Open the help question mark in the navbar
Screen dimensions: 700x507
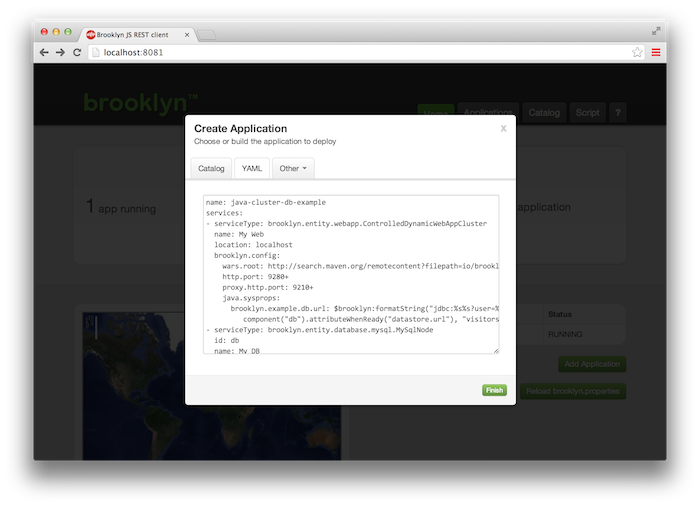pos(617,113)
